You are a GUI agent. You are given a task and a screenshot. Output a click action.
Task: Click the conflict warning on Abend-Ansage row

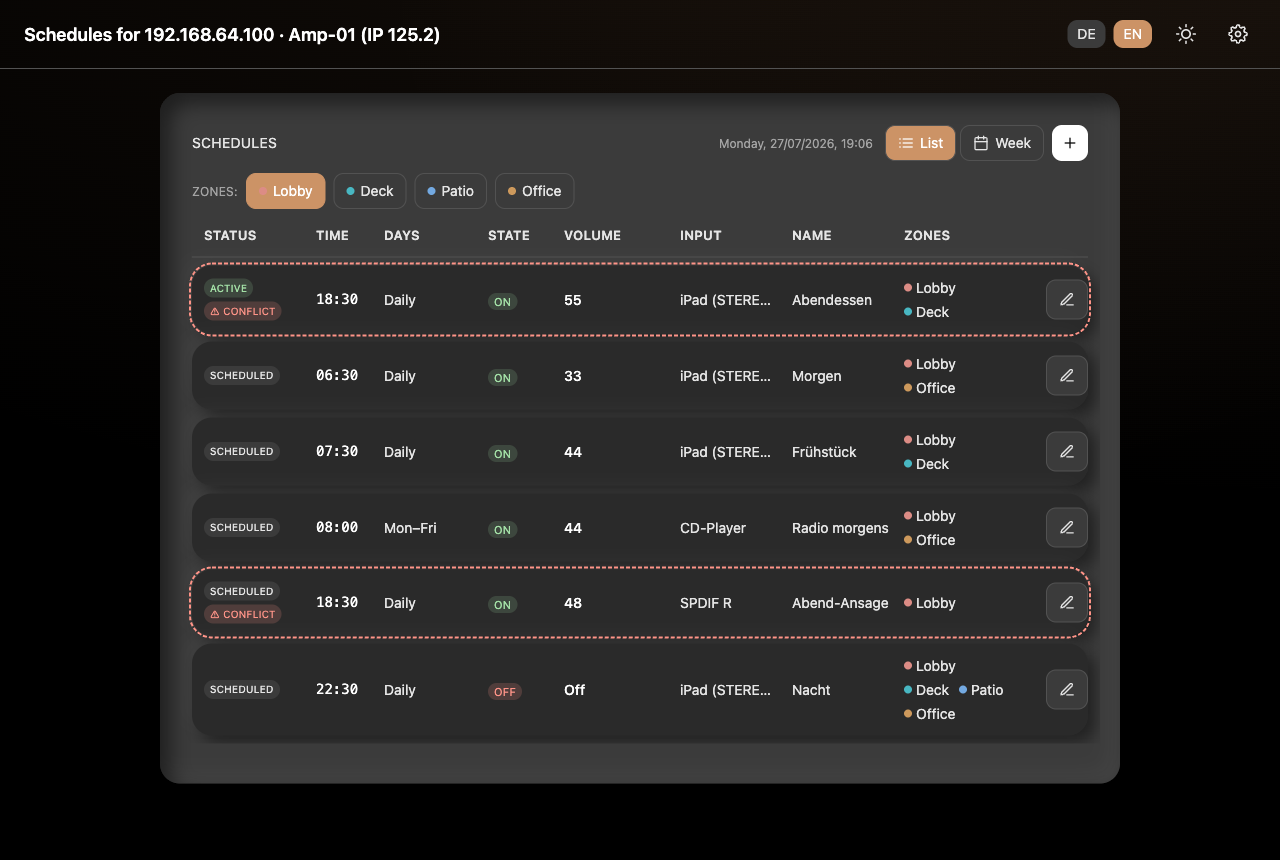[243, 614]
